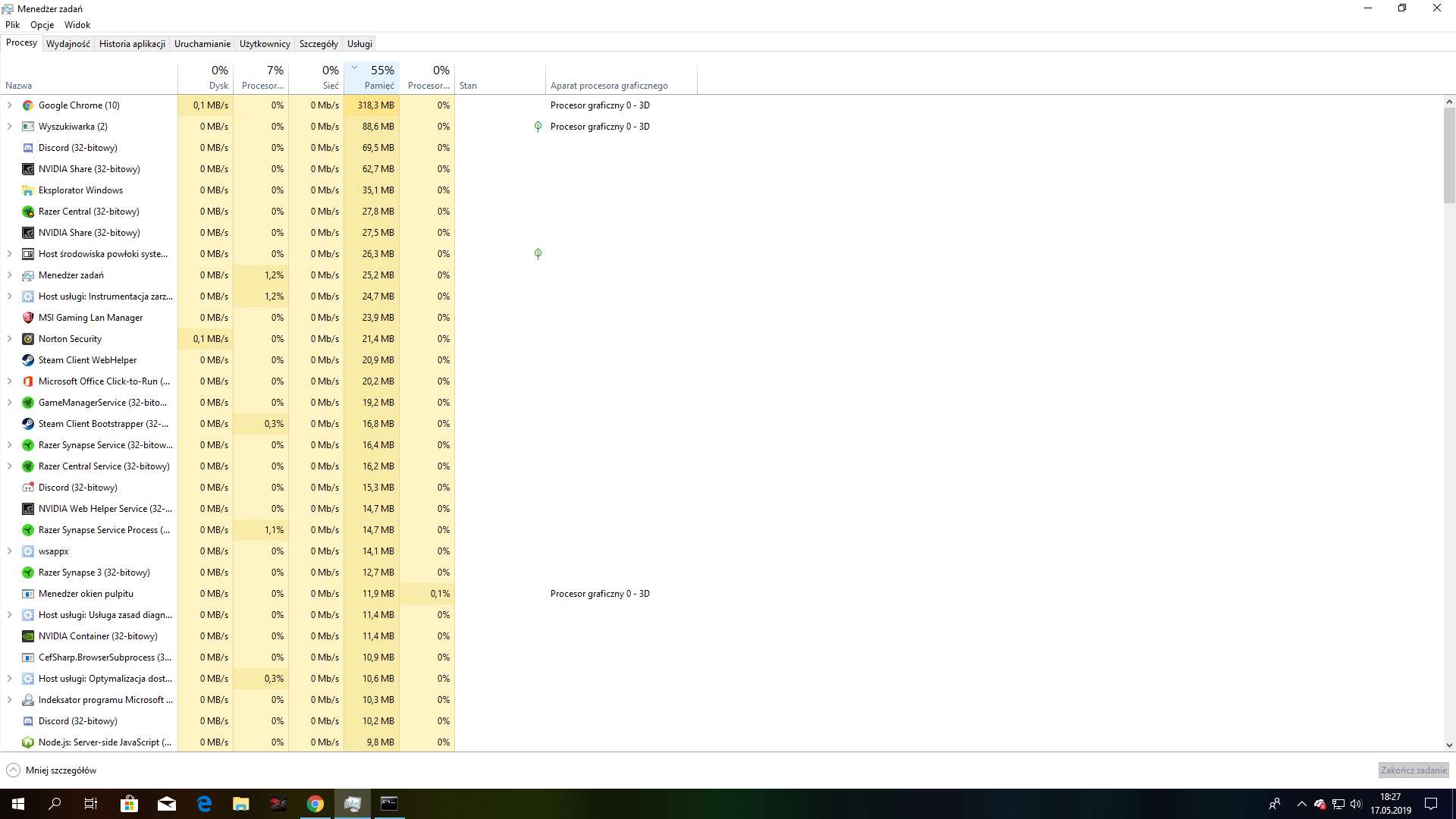
Task: Open the notification center icon
Action: [1431, 804]
